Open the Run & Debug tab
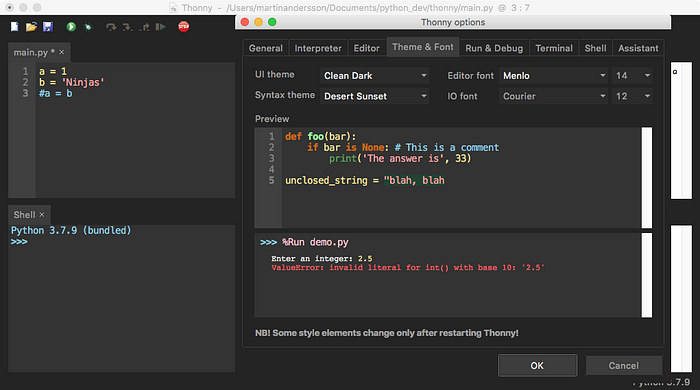Viewport: 700px width, 390px height. tap(494, 48)
